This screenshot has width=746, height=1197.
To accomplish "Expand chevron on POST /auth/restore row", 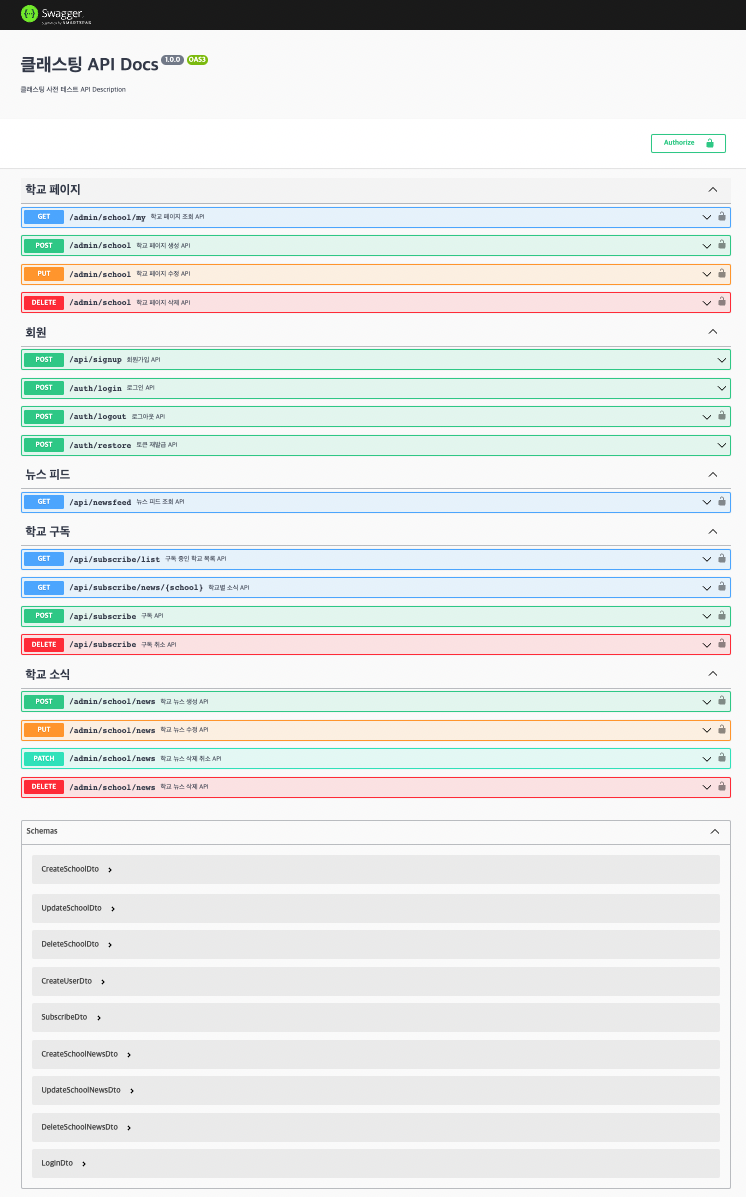I will [x=722, y=445].
